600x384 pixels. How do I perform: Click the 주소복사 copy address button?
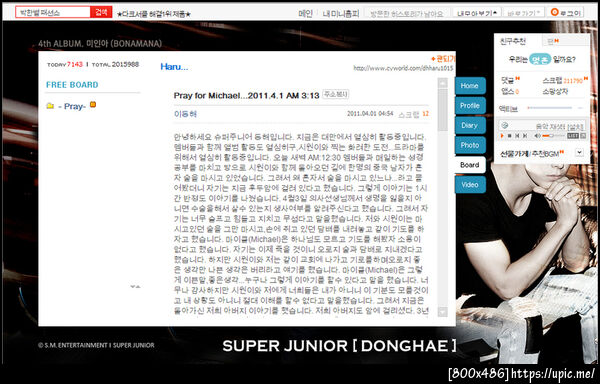pos(335,94)
